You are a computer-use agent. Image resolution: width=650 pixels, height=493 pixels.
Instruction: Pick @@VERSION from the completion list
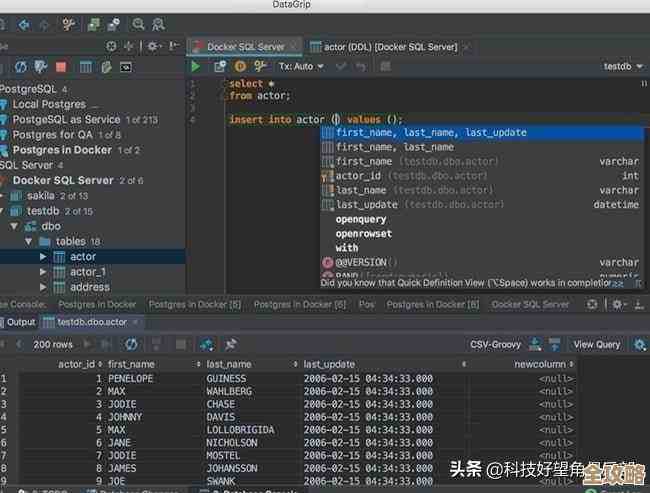coord(482,262)
